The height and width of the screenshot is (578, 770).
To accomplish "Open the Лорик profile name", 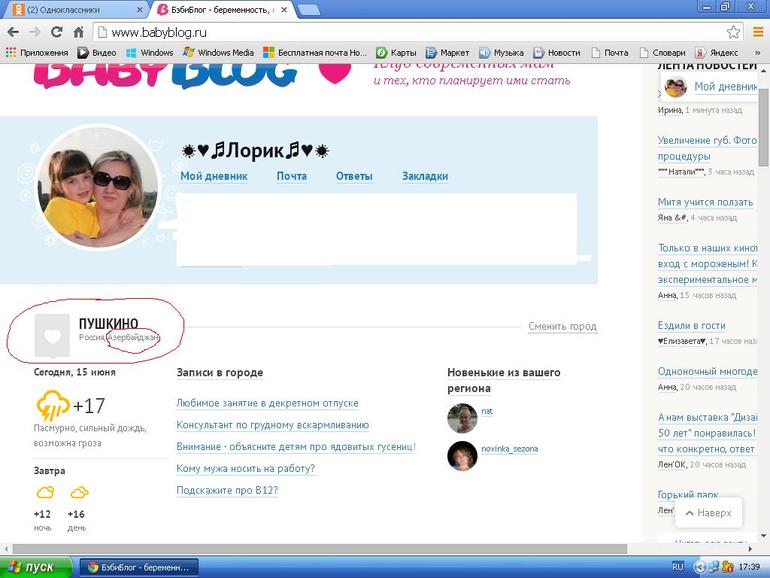I will coord(255,150).
